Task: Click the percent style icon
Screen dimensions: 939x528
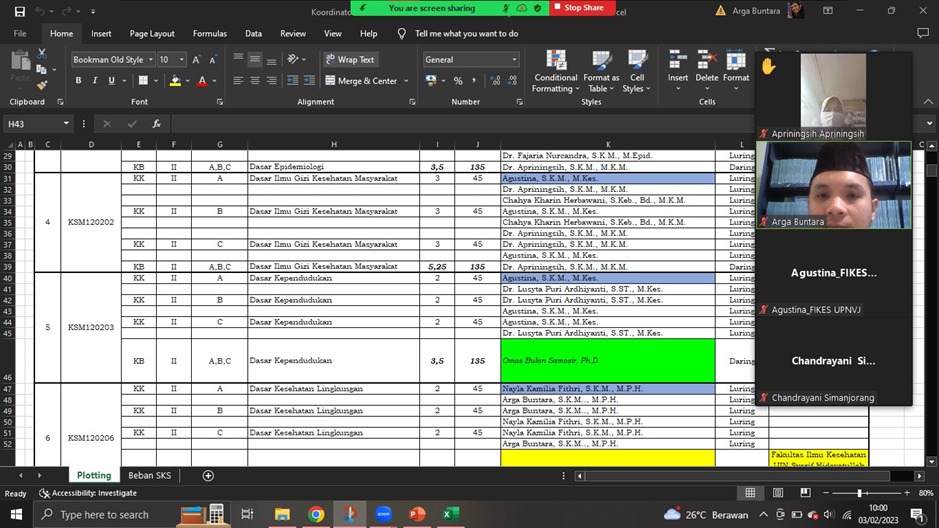Action: click(458, 81)
